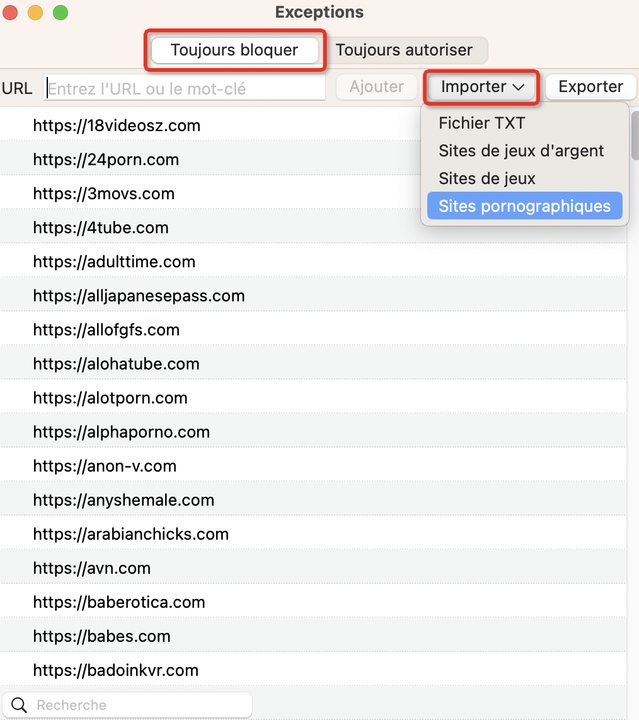639x720 pixels.
Task: Close the Exceptions window with red button
Action: [x=10, y=12]
